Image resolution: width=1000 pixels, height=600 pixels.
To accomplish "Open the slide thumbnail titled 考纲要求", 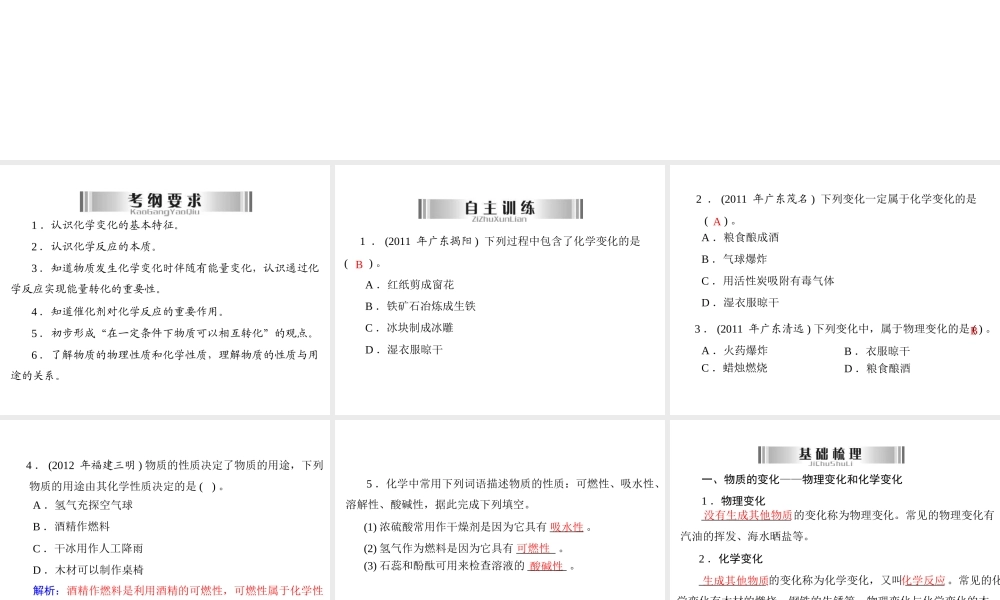I will tap(165, 290).
